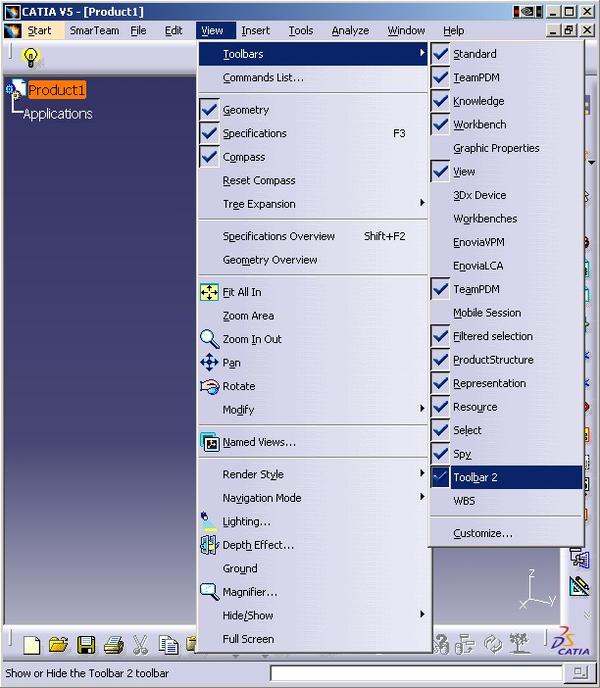600x688 pixels.
Task: Choose Fit All In from View menu
Action: point(313,292)
